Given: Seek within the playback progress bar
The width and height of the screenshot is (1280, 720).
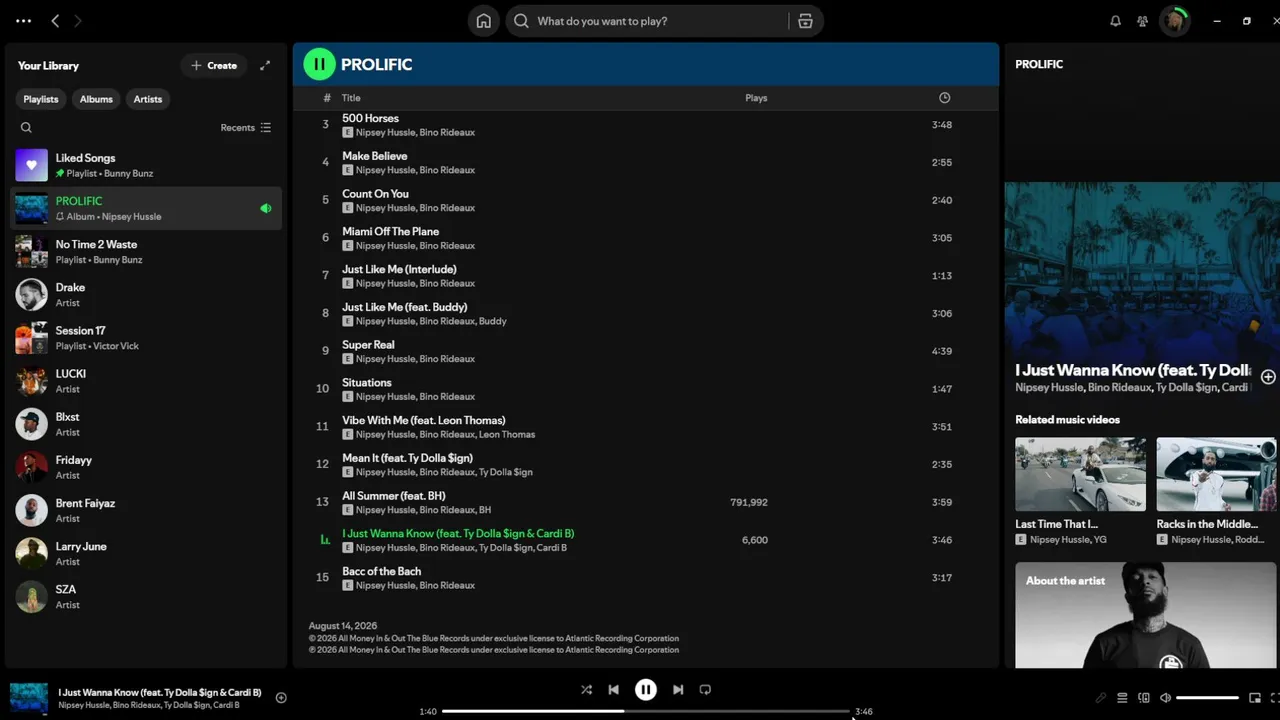Looking at the screenshot, I should [646, 711].
